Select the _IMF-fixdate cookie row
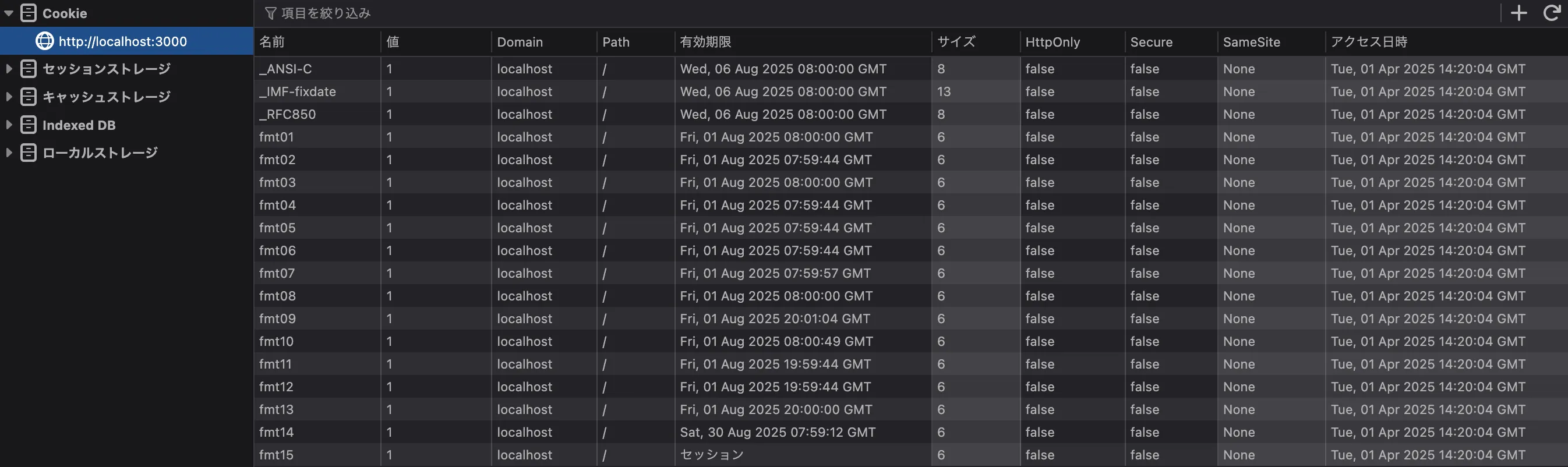Image resolution: width=1568 pixels, height=467 pixels. click(298, 92)
